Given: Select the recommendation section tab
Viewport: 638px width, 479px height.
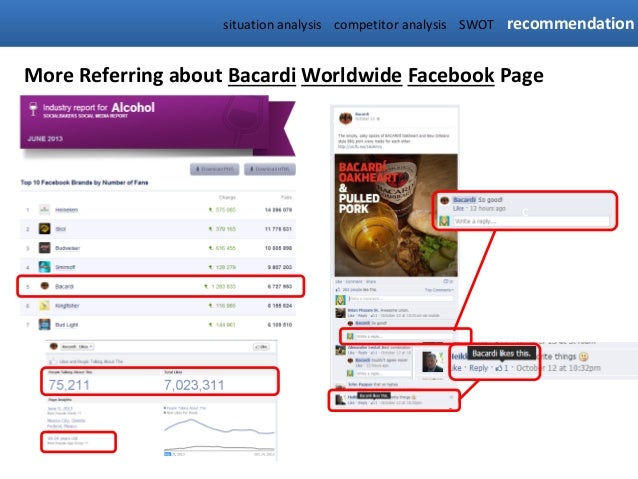Looking at the screenshot, I should pyautogui.click(x=570, y=24).
